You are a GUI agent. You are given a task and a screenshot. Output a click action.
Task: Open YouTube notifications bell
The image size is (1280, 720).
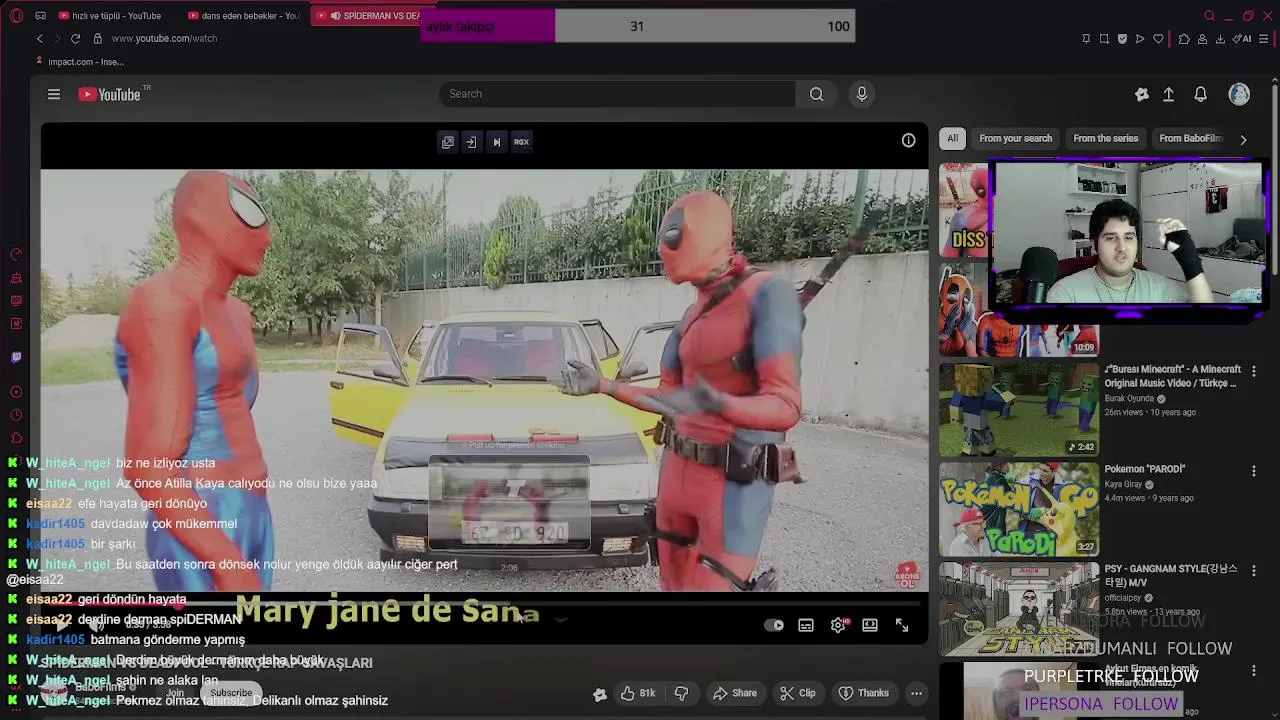coord(1200,94)
